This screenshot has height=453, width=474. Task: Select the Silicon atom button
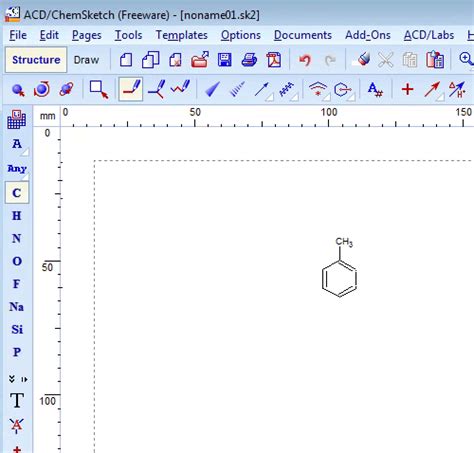point(17,329)
